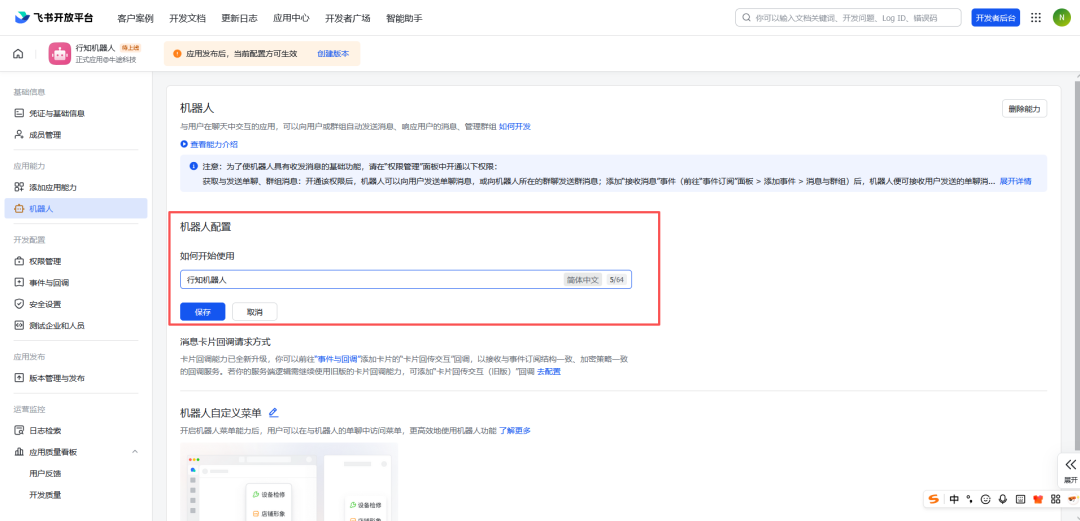Viewport: 1080px width, 521px height.
Task: Click the 查看能力介绍 link
Action: [x=214, y=144]
